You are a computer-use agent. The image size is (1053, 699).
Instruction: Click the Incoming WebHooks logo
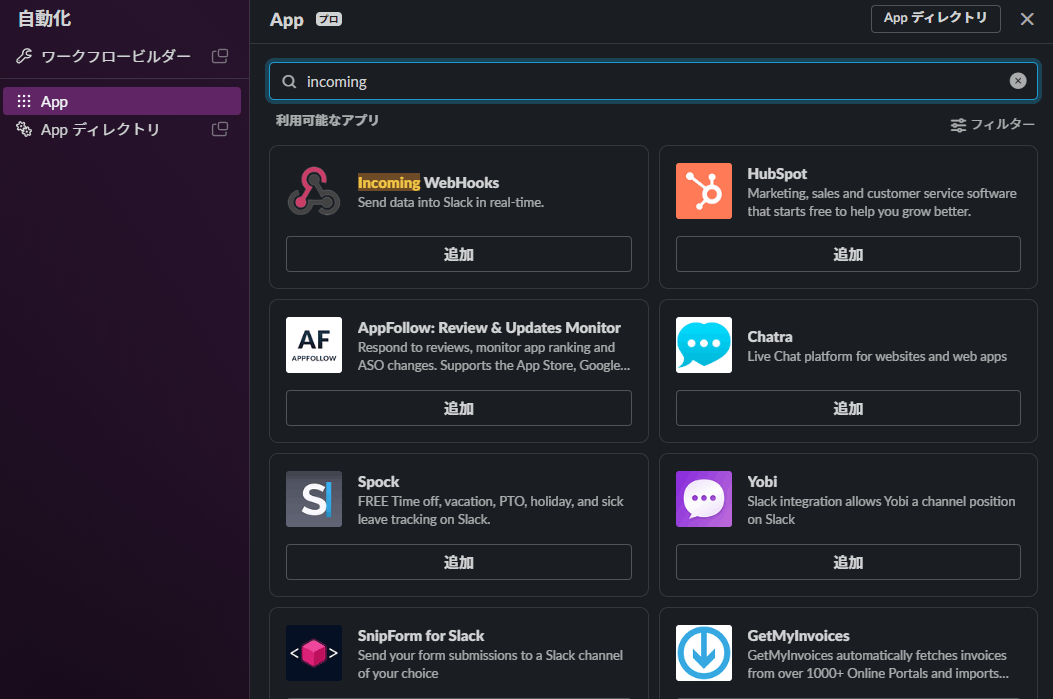314,191
